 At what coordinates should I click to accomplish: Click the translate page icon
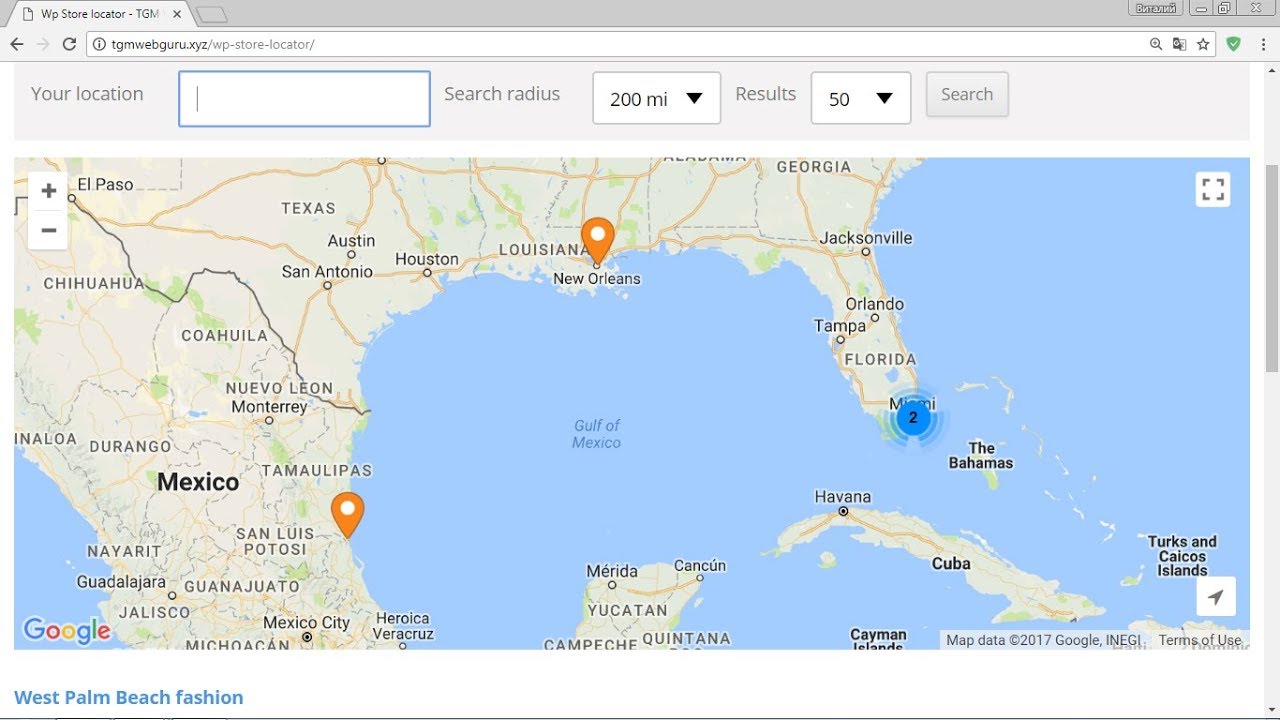1180,44
